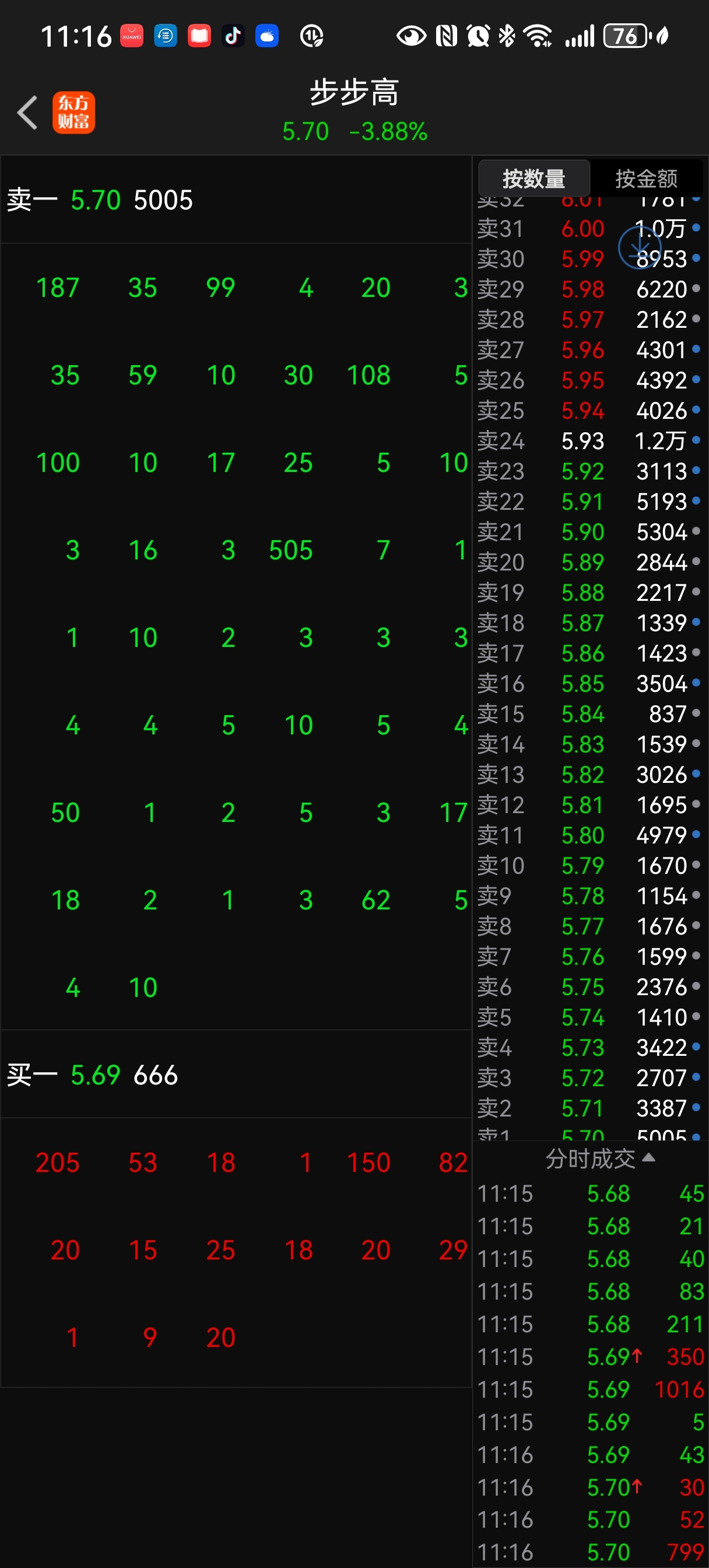Select the 卖7 5.76 row

(x=589, y=956)
